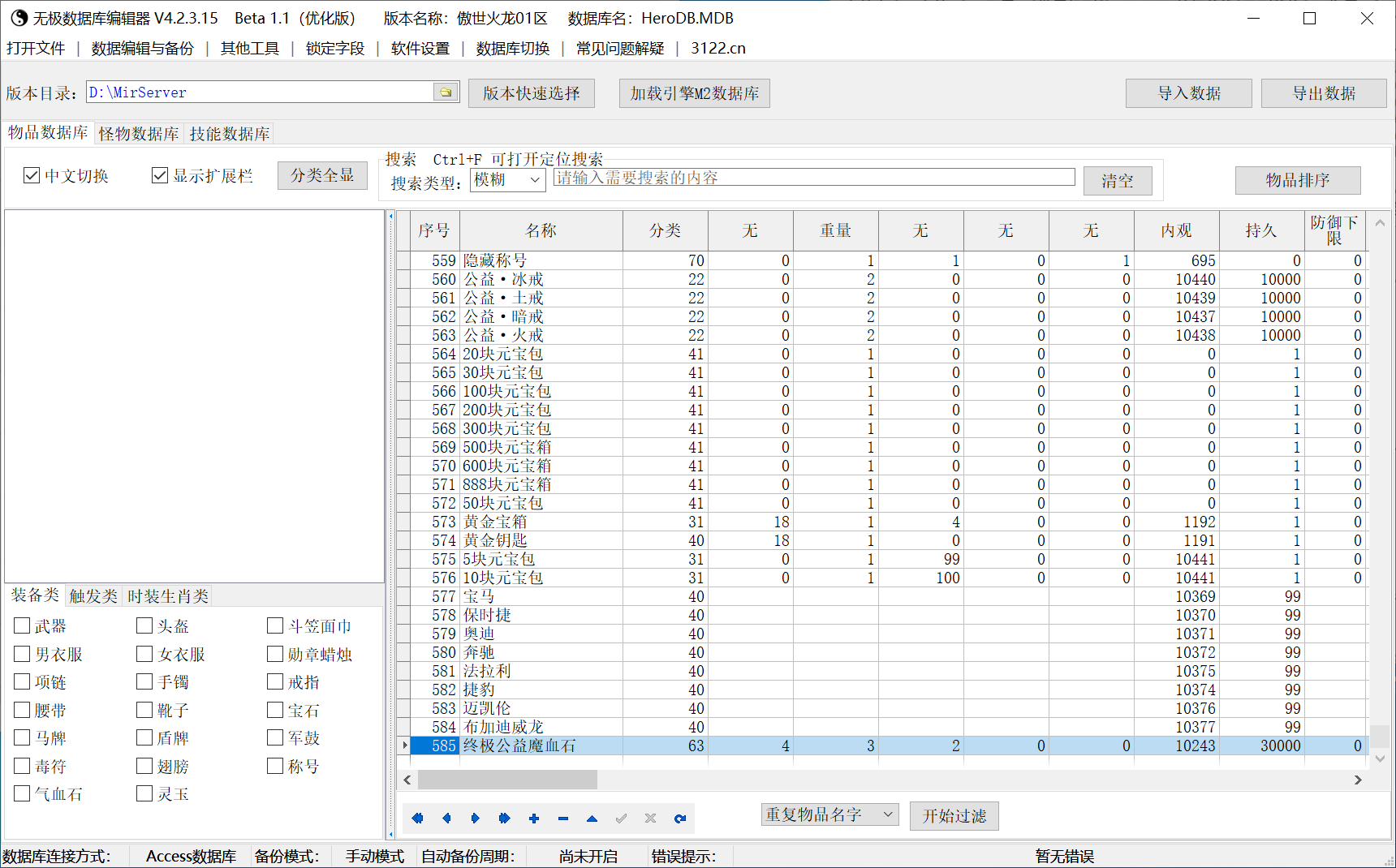Screen dimensions: 1396x868
Task: Check the 头盔 category box
Action: click(144, 625)
